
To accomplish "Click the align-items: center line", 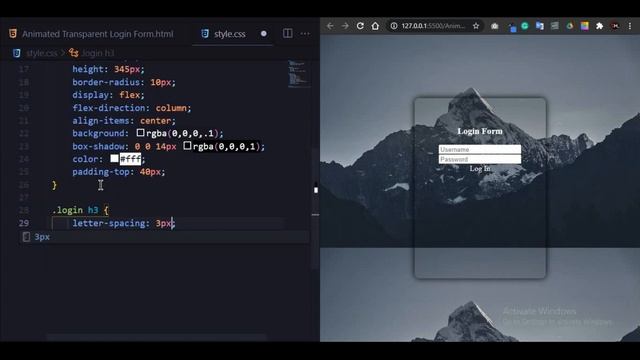I will coord(124,120).
